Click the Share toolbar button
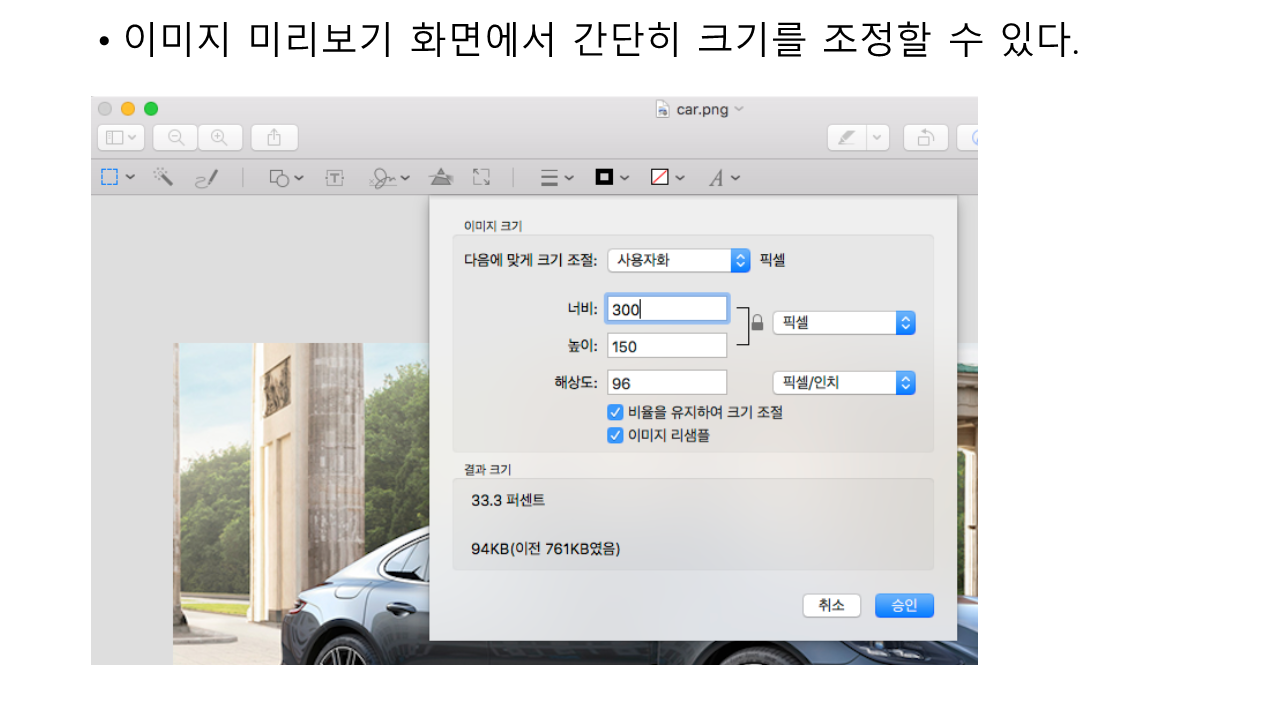 (x=274, y=138)
